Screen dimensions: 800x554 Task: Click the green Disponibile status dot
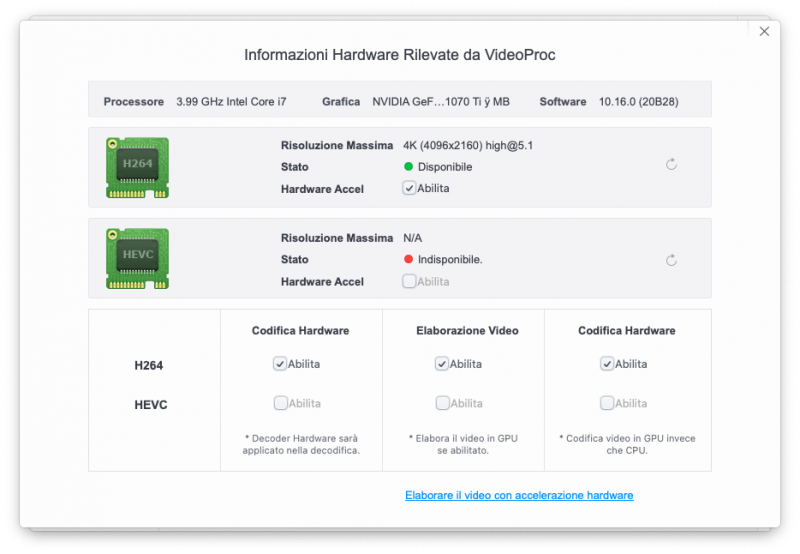click(408, 166)
